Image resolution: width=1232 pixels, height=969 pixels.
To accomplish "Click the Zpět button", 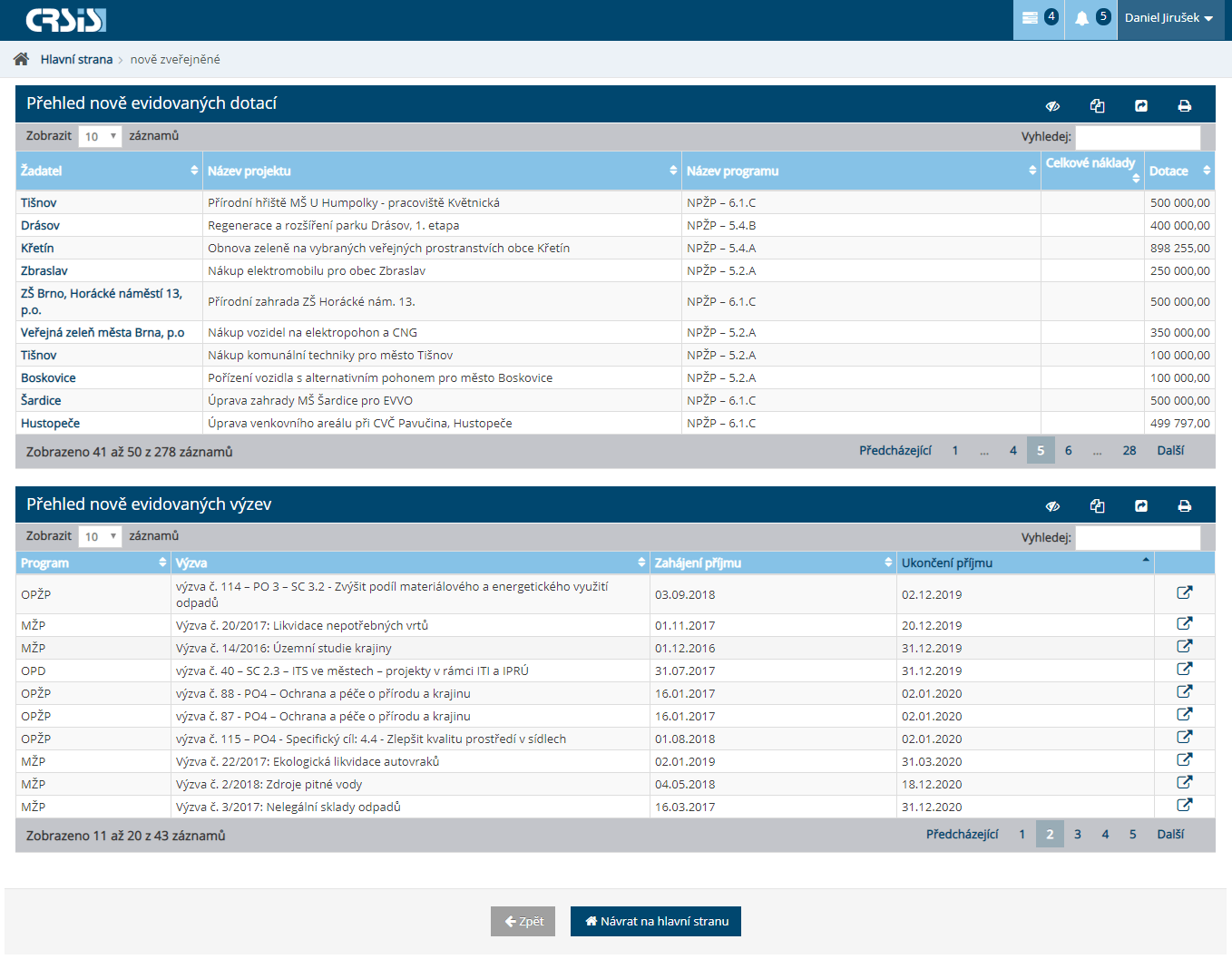I will [x=523, y=922].
